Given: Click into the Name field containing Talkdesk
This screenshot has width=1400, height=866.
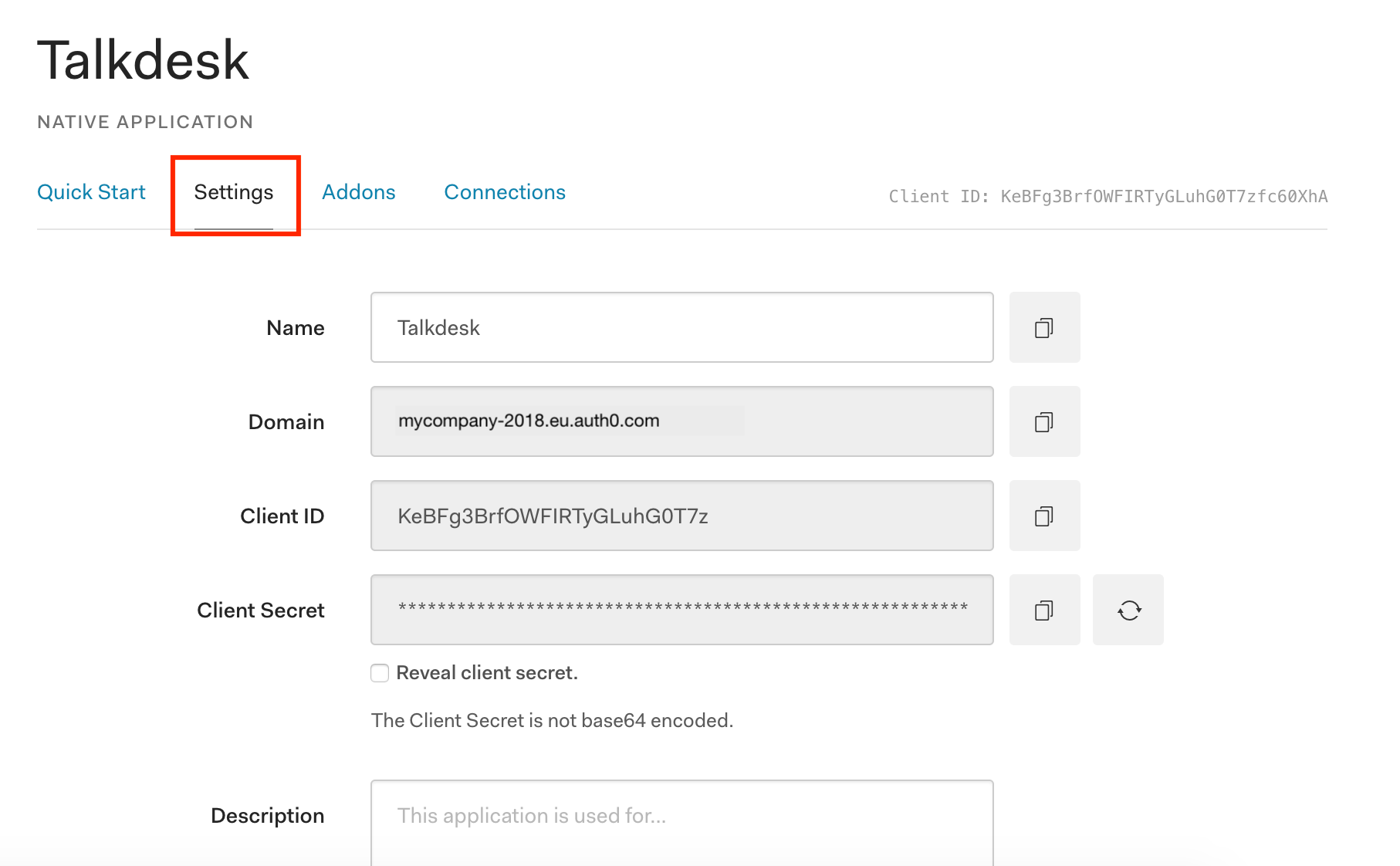Looking at the screenshot, I should coord(682,327).
